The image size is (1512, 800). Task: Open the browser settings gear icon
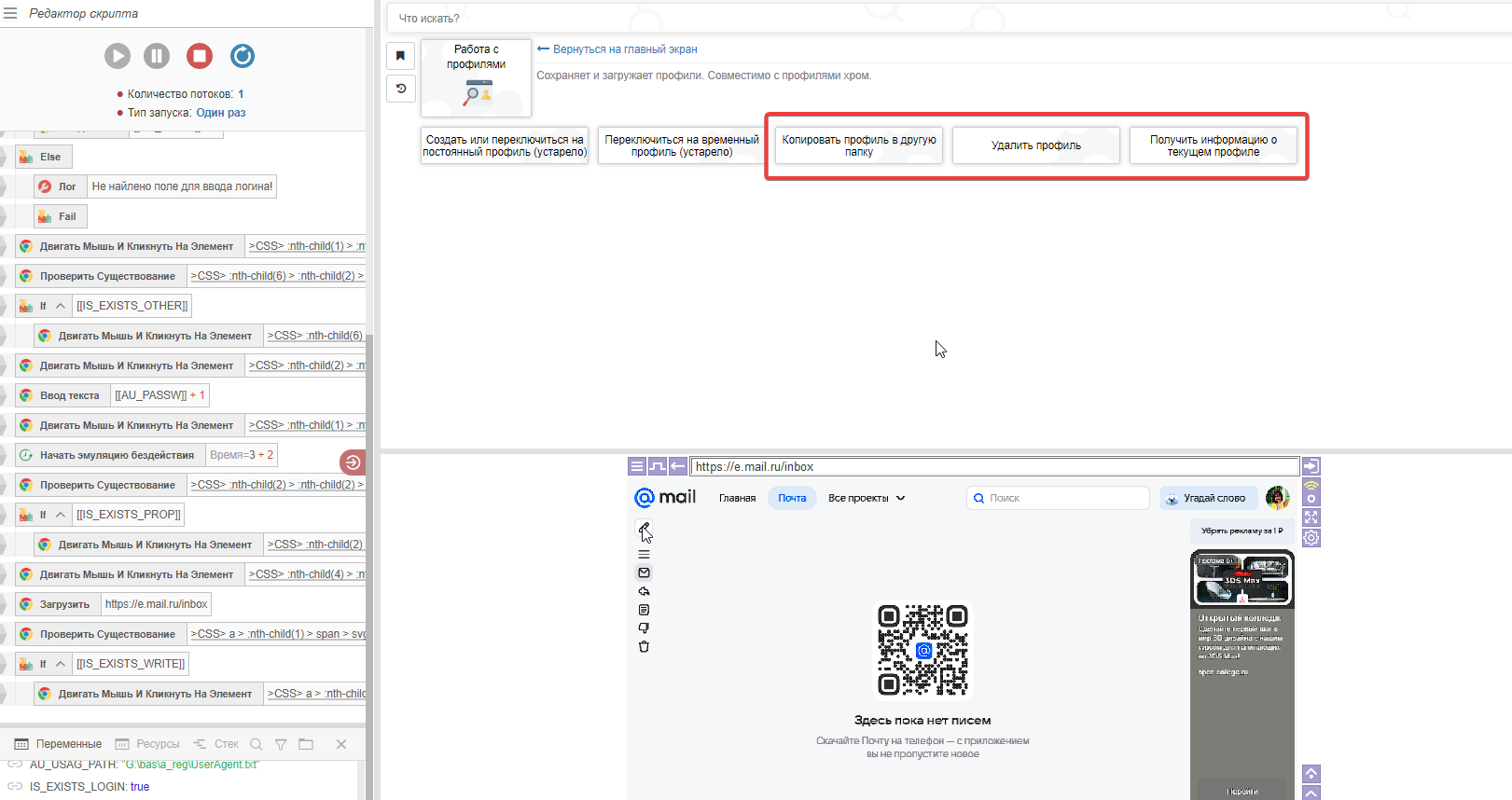coord(1311,538)
